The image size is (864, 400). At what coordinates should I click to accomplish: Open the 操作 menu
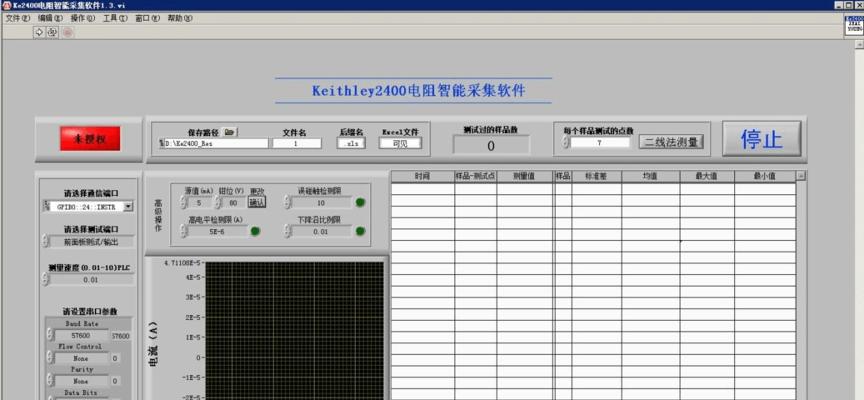pyautogui.click(x=83, y=18)
